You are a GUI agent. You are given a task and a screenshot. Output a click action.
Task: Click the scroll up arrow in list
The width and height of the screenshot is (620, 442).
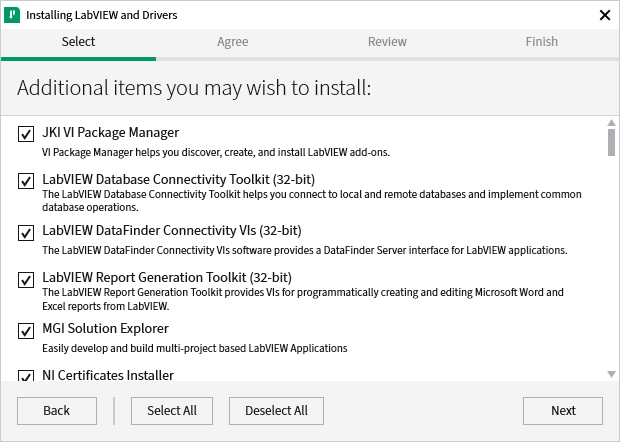pyautogui.click(x=611, y=125)
